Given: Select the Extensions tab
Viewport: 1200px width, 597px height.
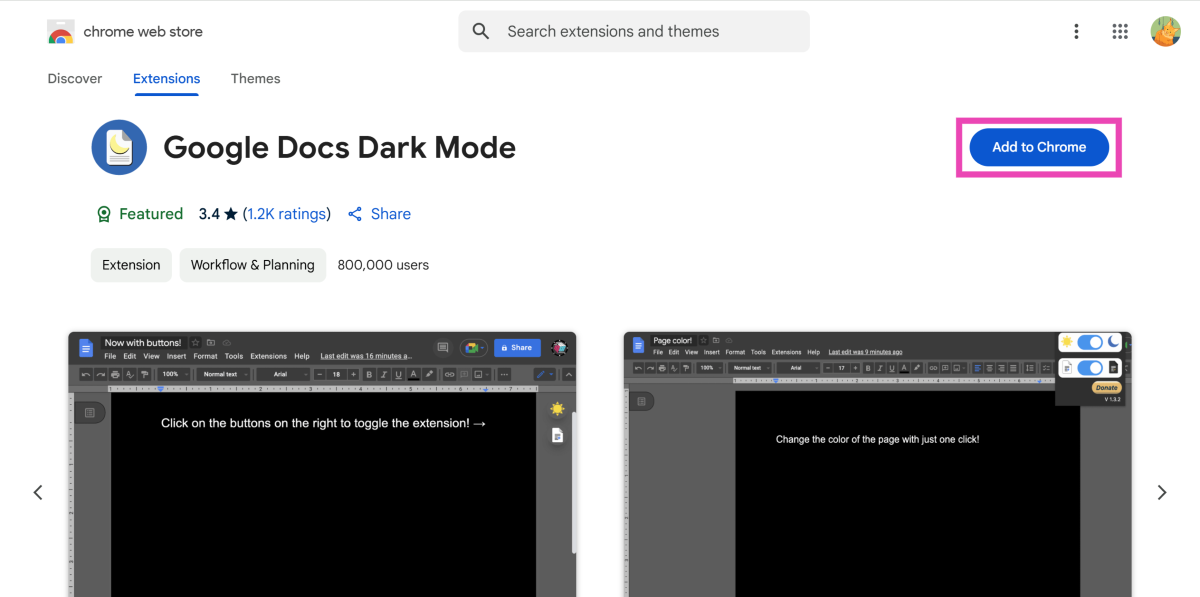Looking at the screenshot, I should click(166, 78).
